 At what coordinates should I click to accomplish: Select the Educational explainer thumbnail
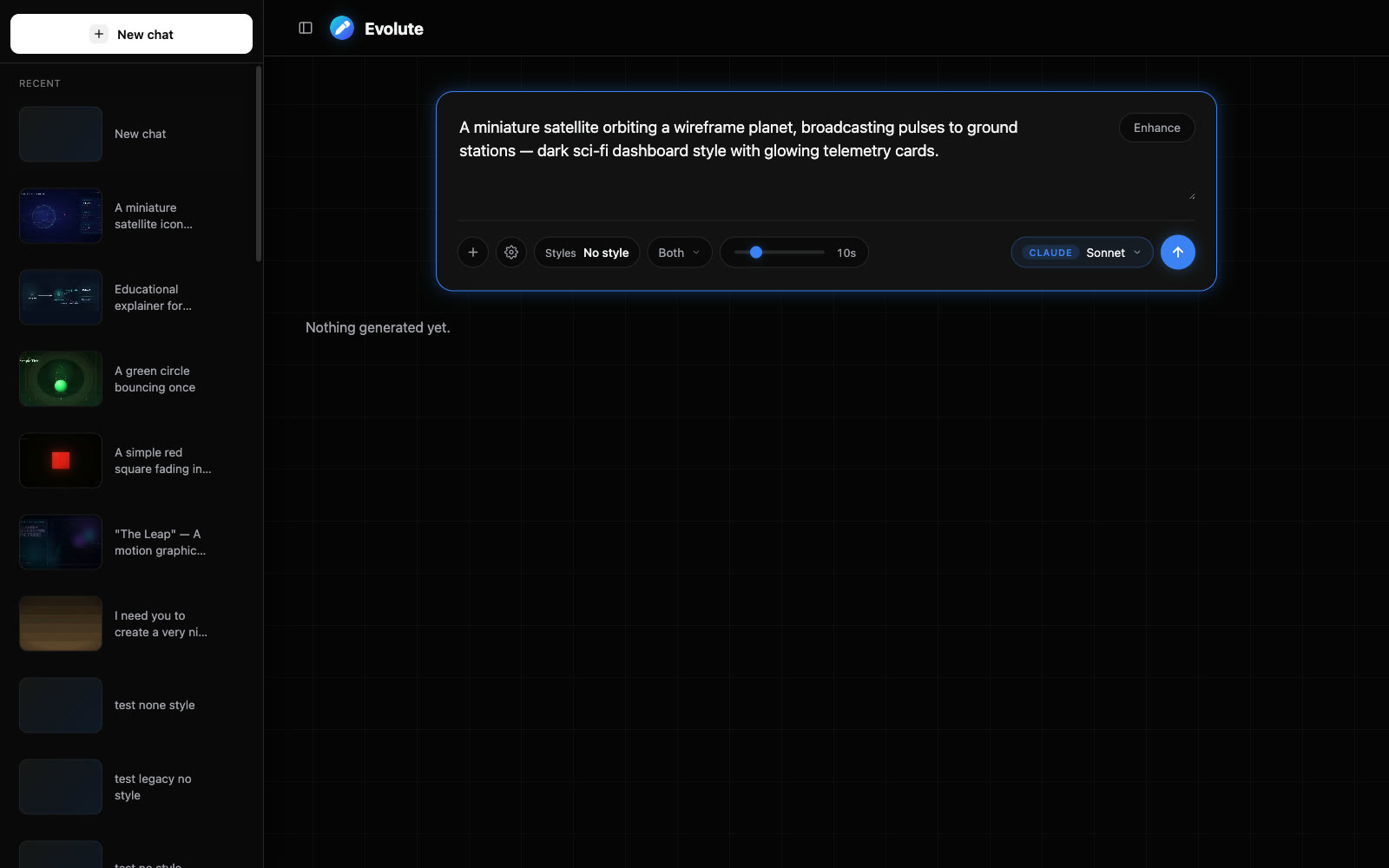tap(61, 297)
